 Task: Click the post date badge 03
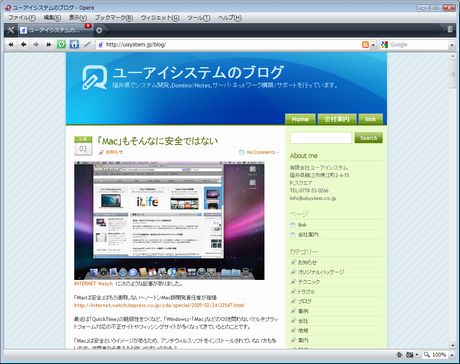tap(83, 146)
